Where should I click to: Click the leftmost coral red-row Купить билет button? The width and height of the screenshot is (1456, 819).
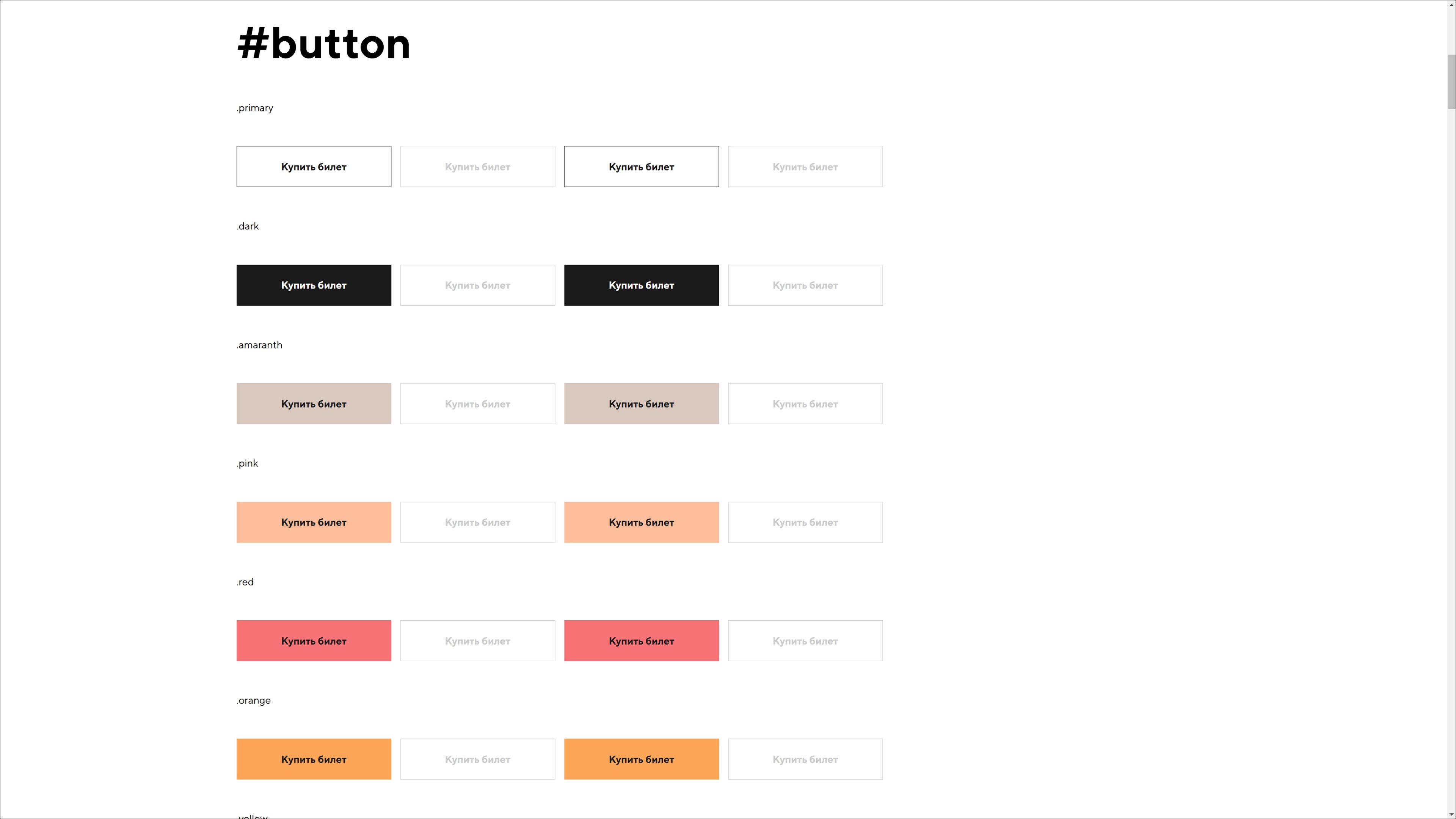(314, 641)
